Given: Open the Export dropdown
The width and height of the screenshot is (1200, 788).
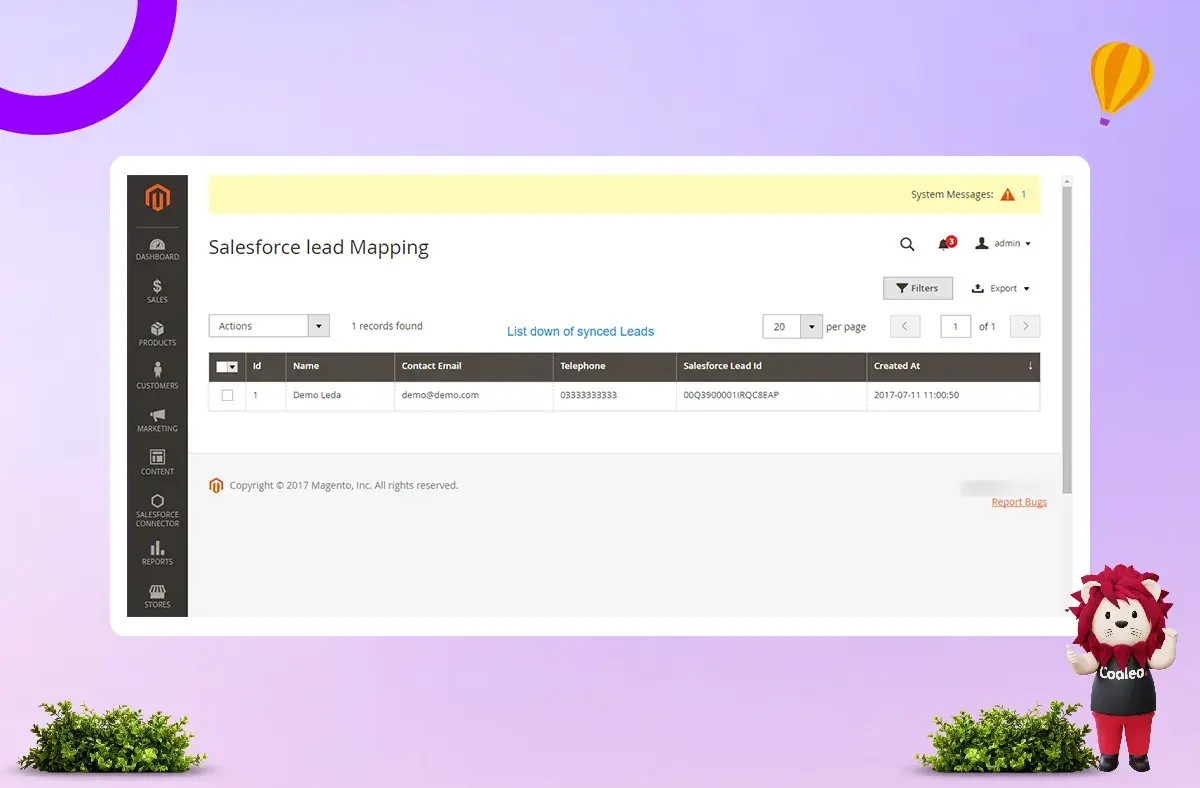Looking at the screenshot, I should [1000, 289].
